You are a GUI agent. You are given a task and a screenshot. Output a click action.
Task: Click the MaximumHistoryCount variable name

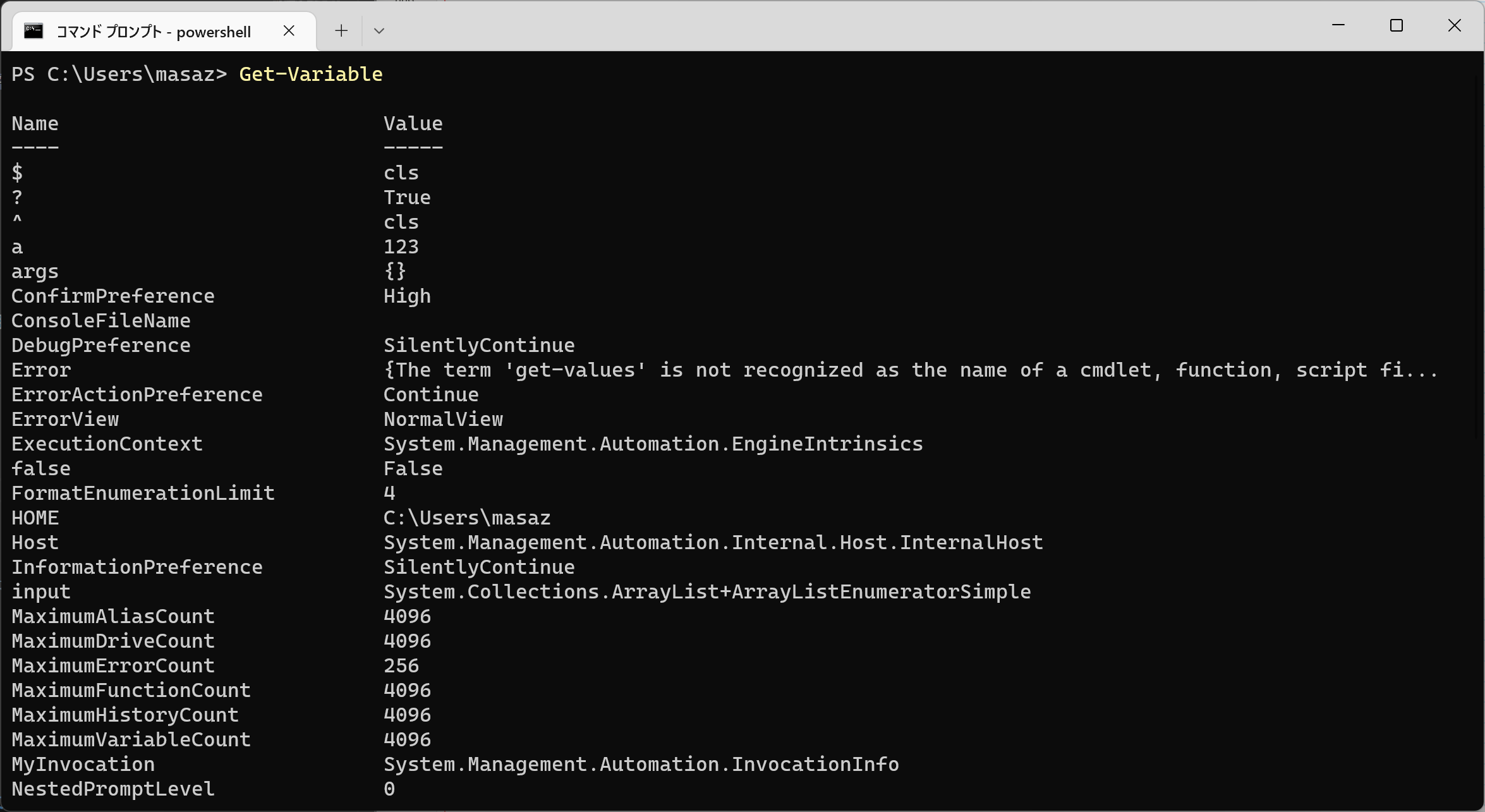click(124, 715)
